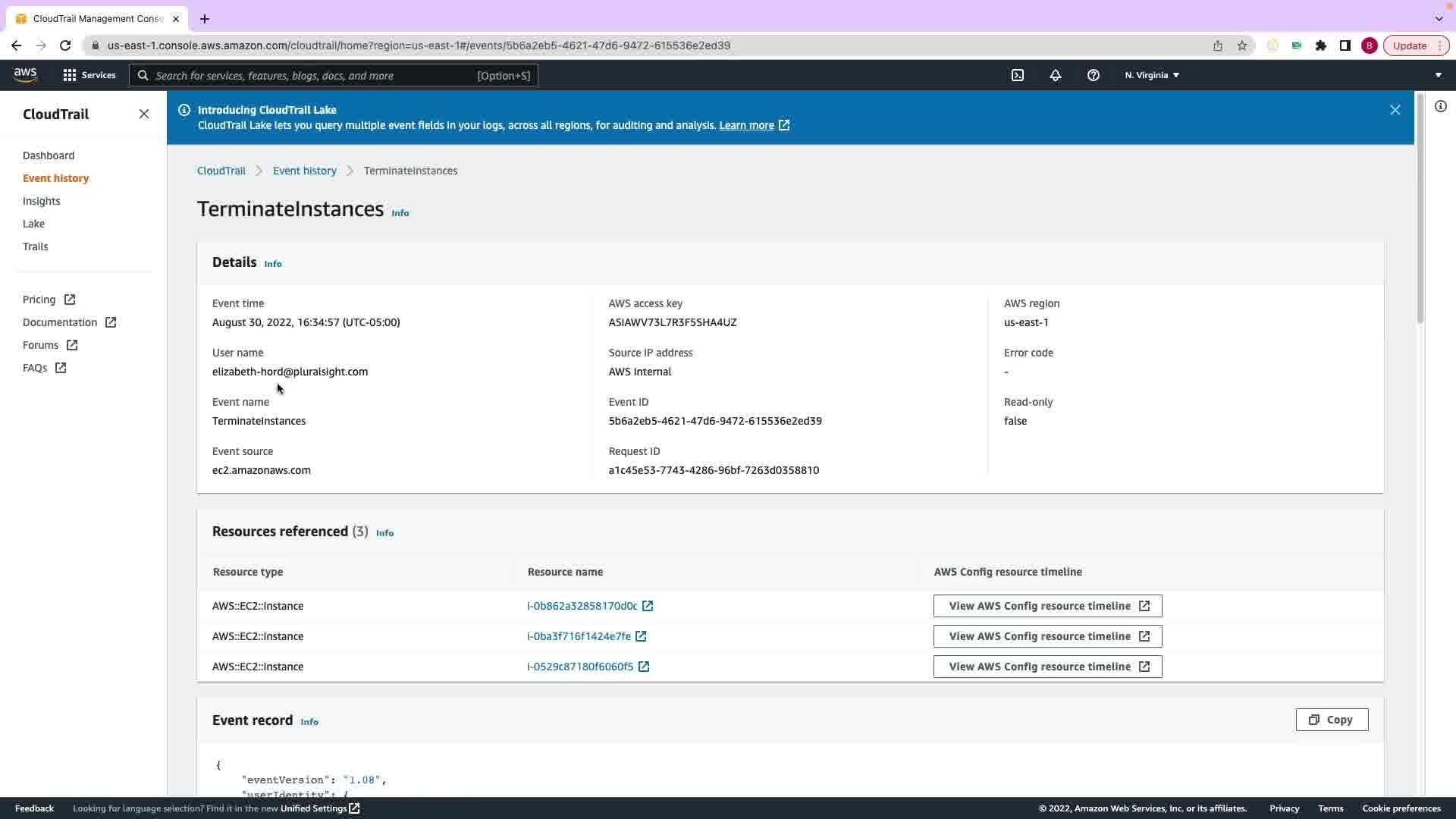Open the info panel icon at right edge
The height and width of the screenshot is (819, 1456).
point(1440,106)
